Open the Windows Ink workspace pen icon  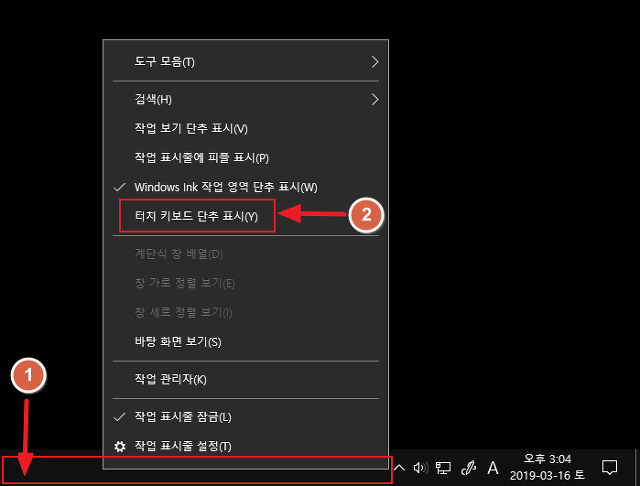468,468
